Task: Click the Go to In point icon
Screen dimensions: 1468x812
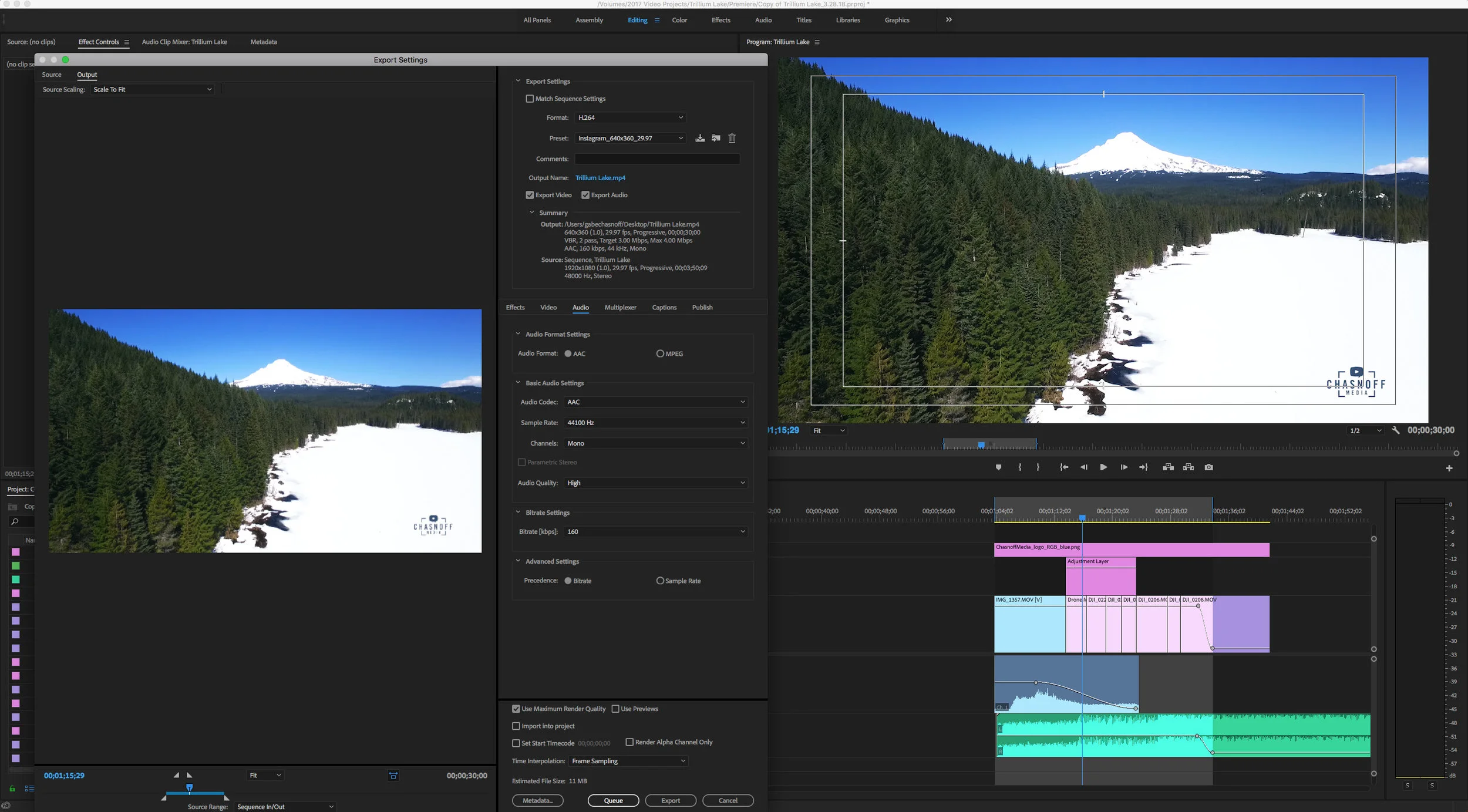Action: point(1063,467)
